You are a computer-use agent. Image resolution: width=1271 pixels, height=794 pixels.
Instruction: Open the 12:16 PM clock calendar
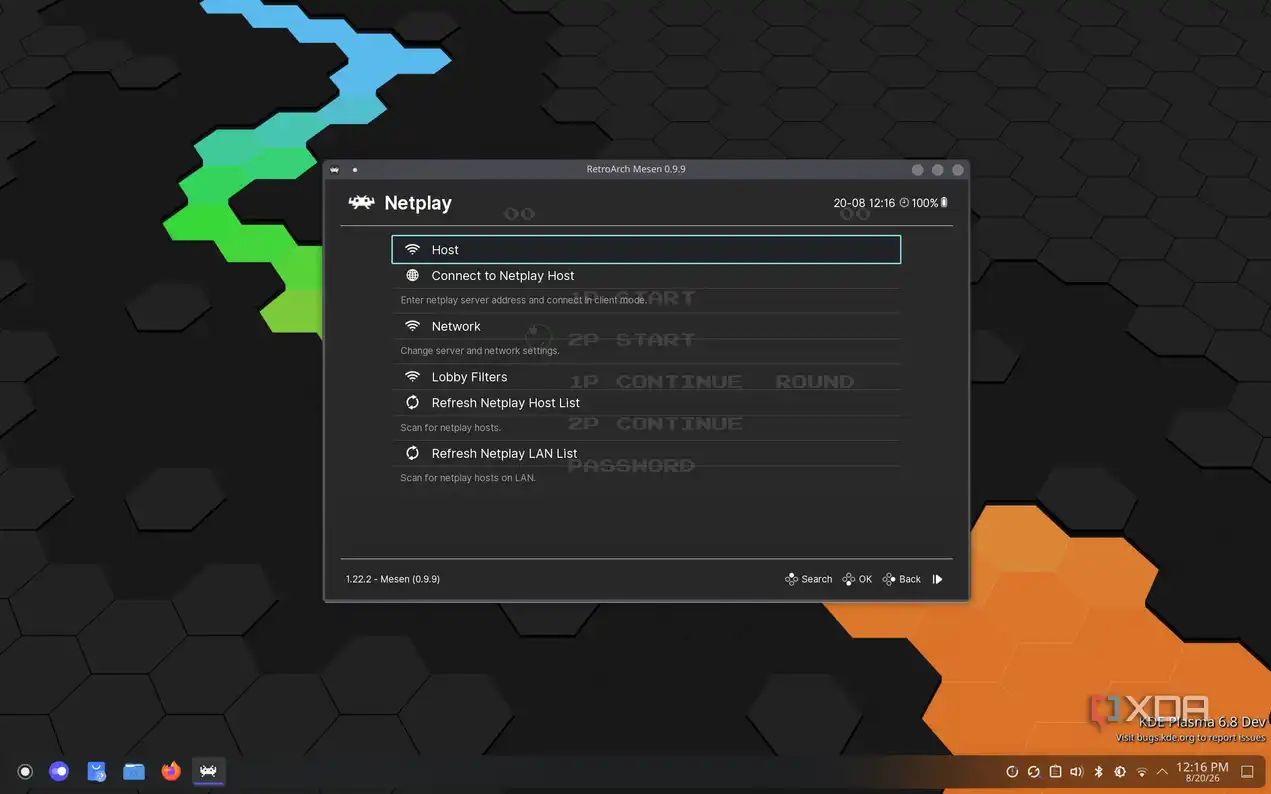click(x=1202, y=772)
